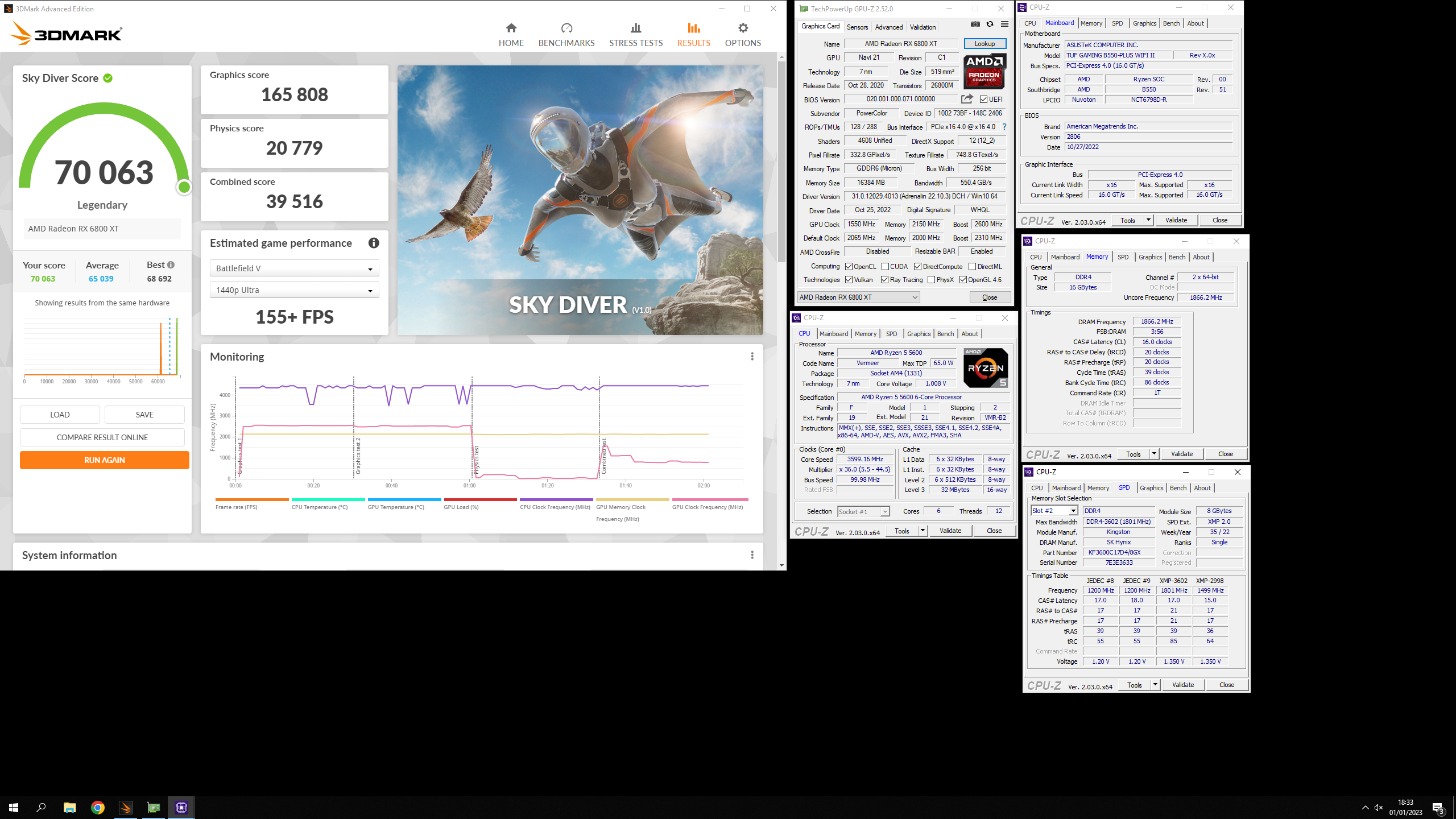Toggle the OpenCL checkbox
The image size is (1456, 819).
[x=849, y=267]
